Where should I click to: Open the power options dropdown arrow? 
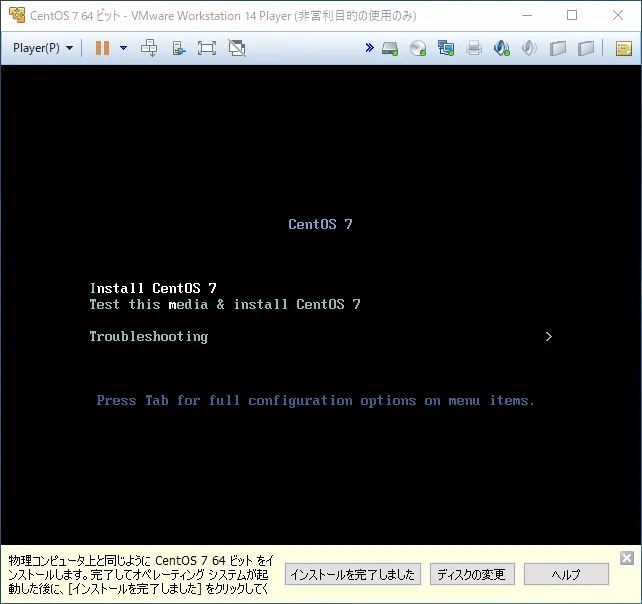123,48
